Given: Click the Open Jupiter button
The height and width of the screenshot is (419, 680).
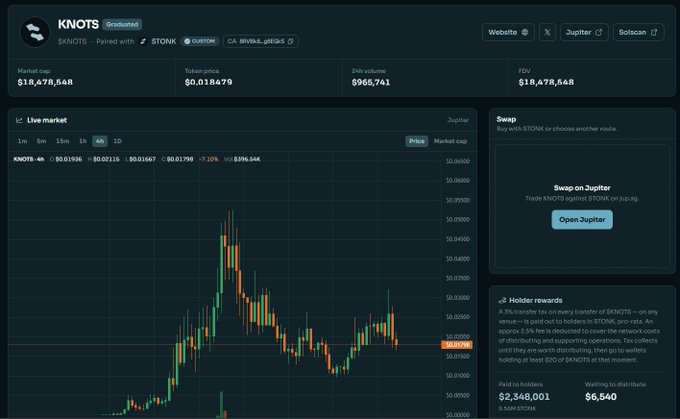Looking at the screenshot, I should click(x=582, y=219).
